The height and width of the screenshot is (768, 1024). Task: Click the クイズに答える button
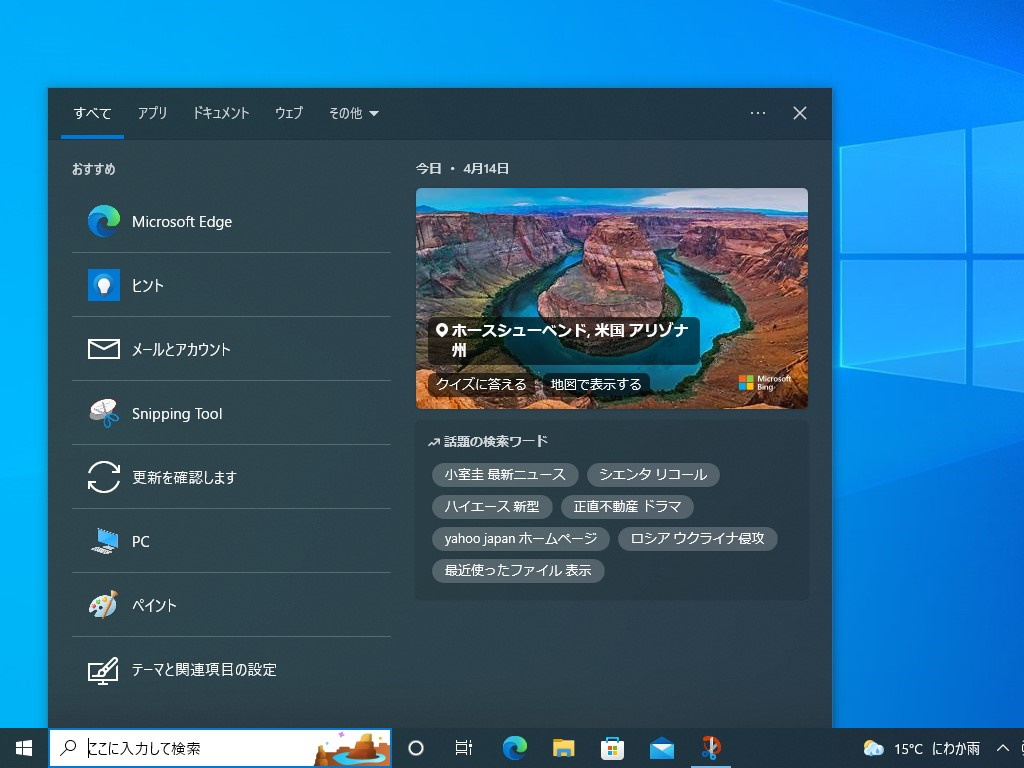coord(481,384)
